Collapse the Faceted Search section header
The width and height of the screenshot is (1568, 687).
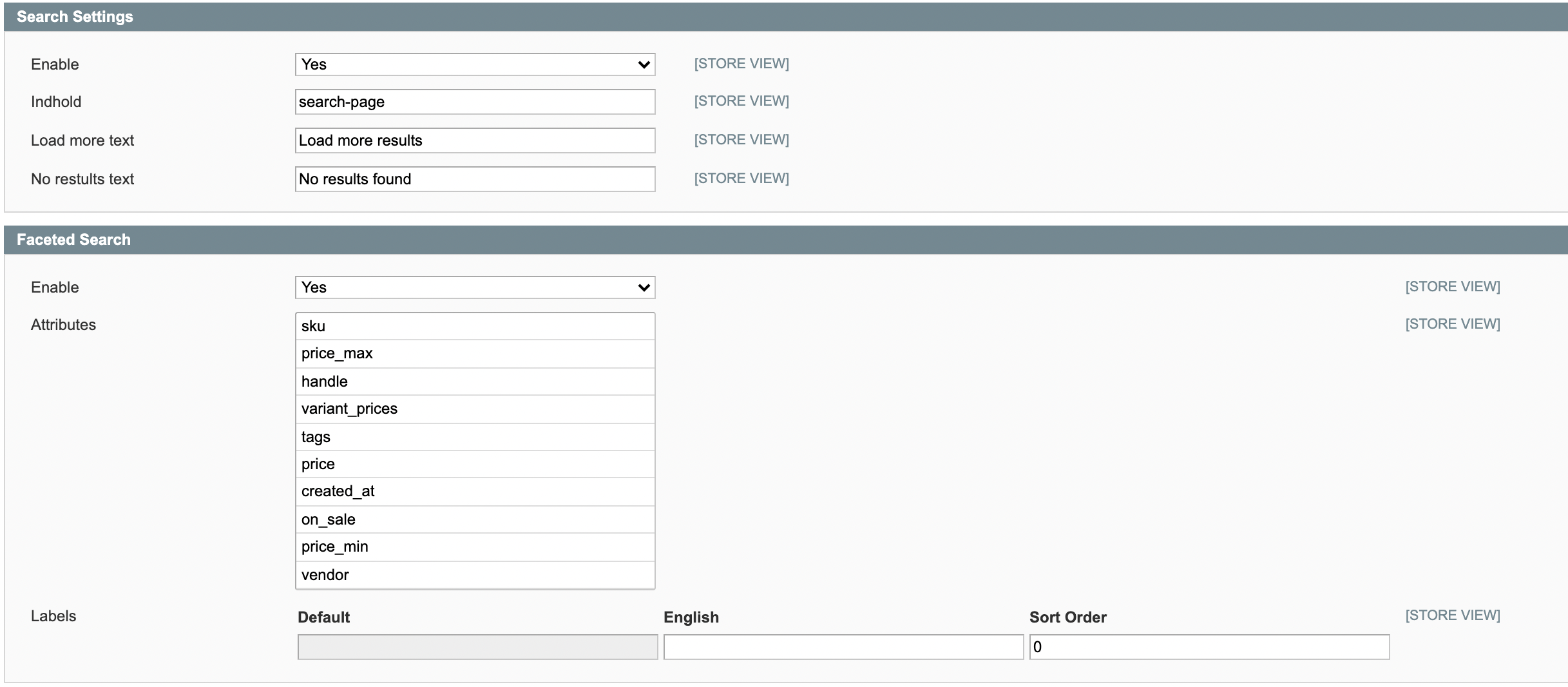click(x=73, y=240)
